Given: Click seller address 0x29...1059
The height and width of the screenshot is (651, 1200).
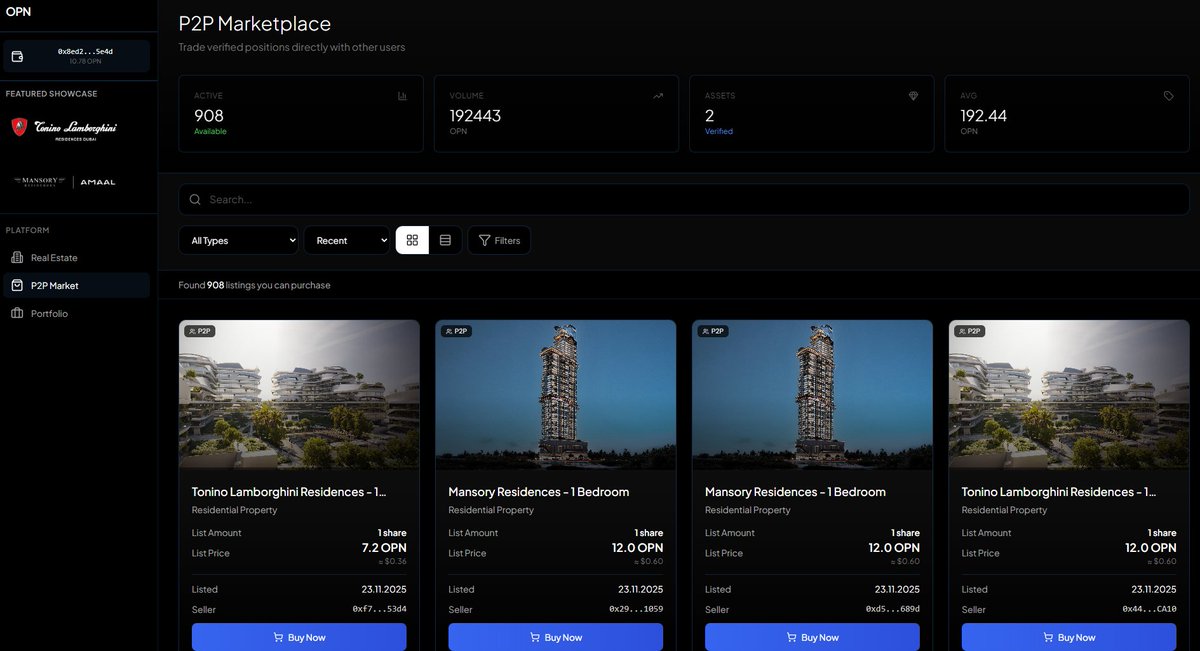Looking at the screenshot, I should pyautogui.click(x=636, y=609).
